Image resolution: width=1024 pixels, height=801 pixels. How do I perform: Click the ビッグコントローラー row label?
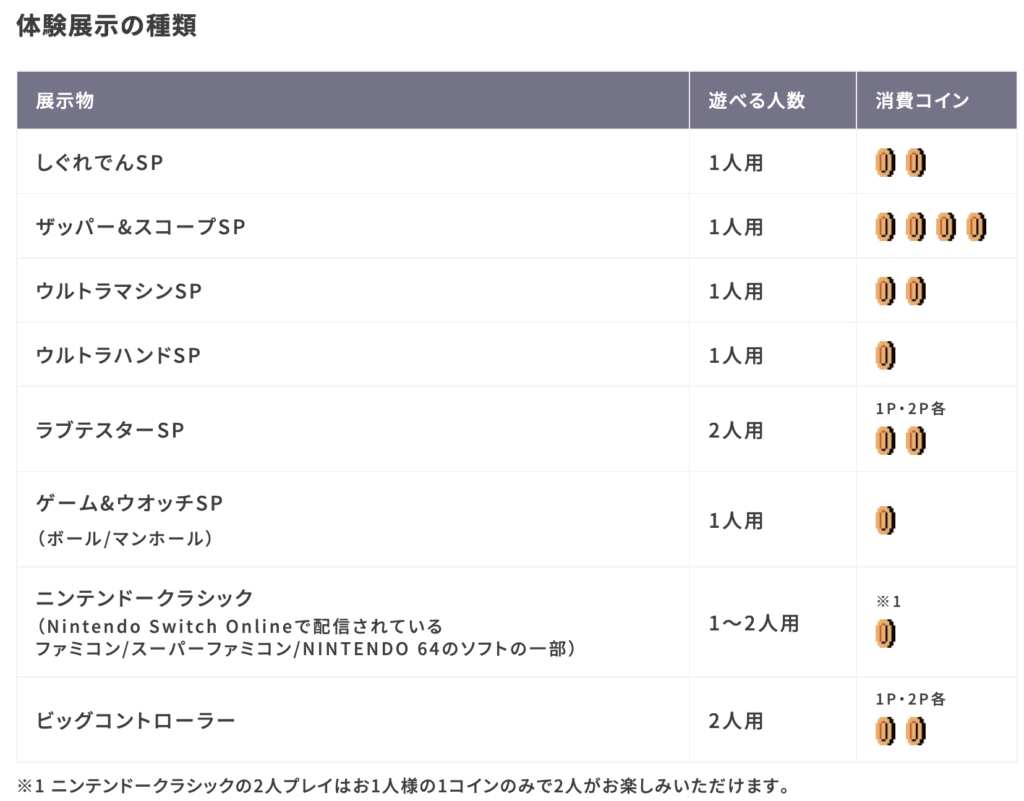[135, 720]
